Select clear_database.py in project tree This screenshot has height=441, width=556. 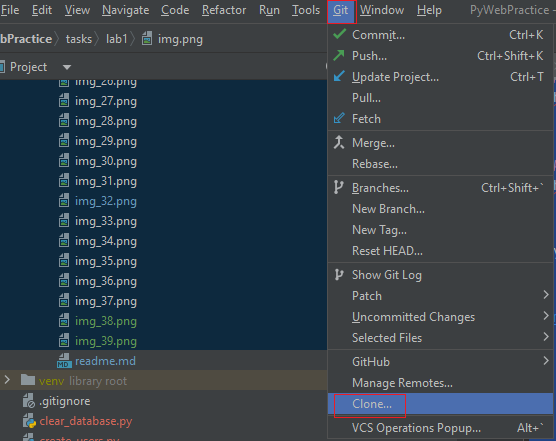click(86, 421)
